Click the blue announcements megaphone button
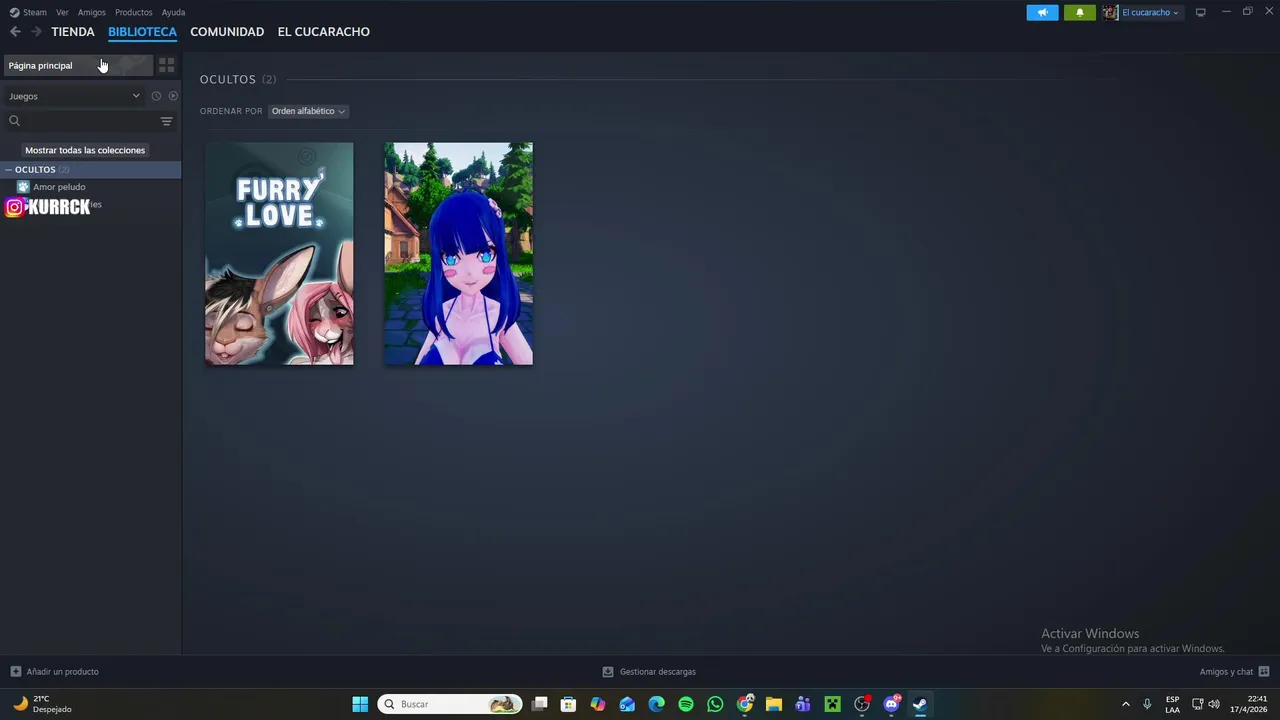The width and height of the screenshot is (1280, 720). [1042, 12]
